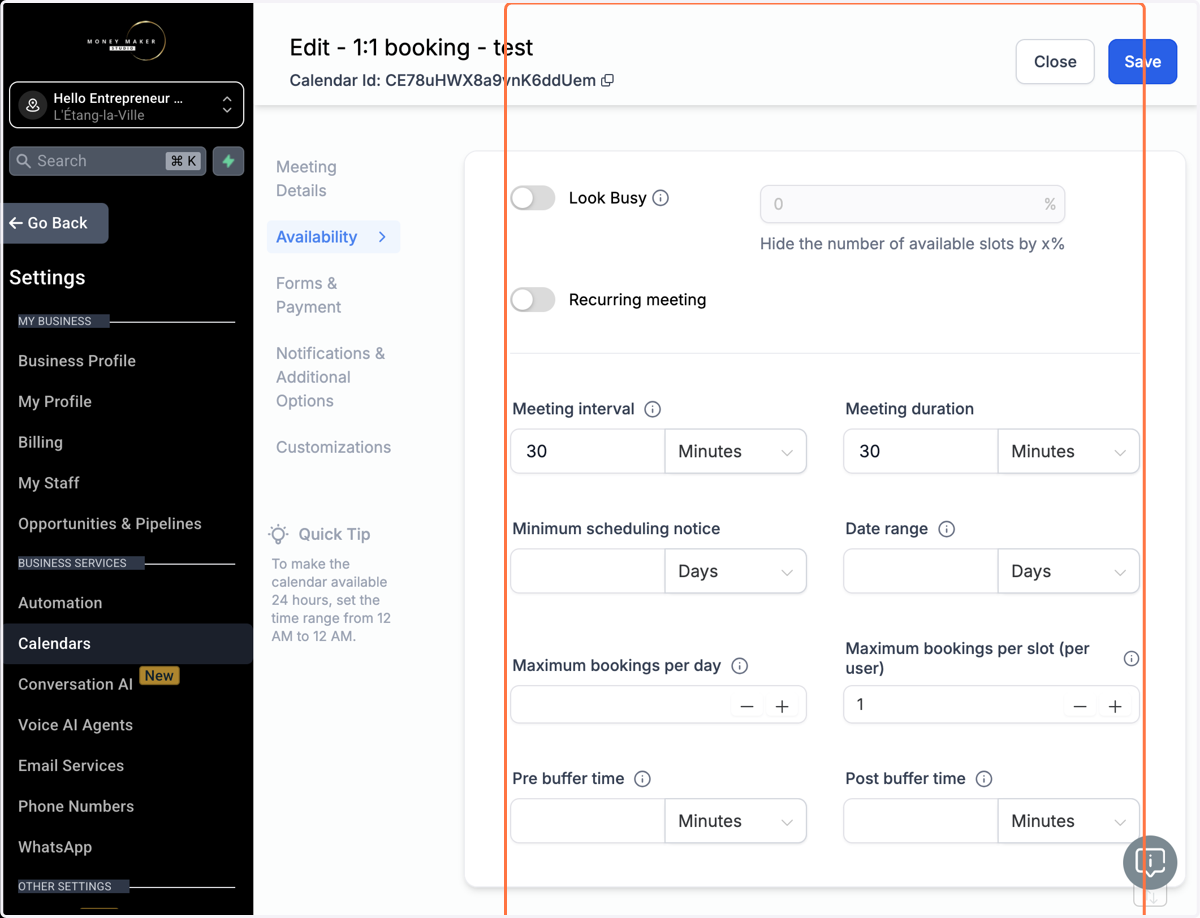Show Post buffer time info icon
This screenshot has width=1200, height=918.
click(x=984, y=779)
